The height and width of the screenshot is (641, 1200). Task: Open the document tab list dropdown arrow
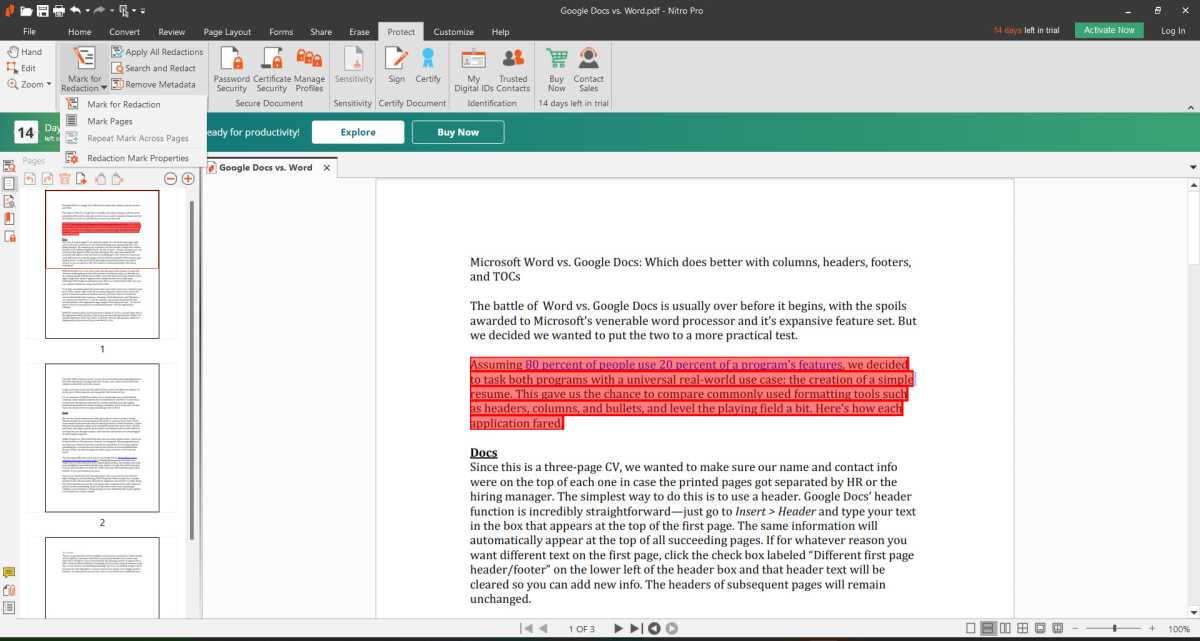[x=1192, y=168]
